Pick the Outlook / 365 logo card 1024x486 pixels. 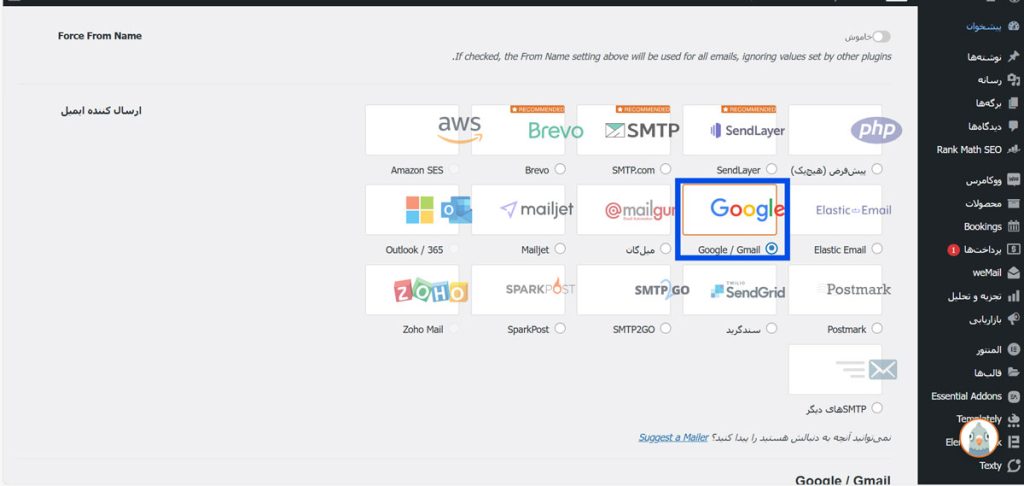(412, 210)
